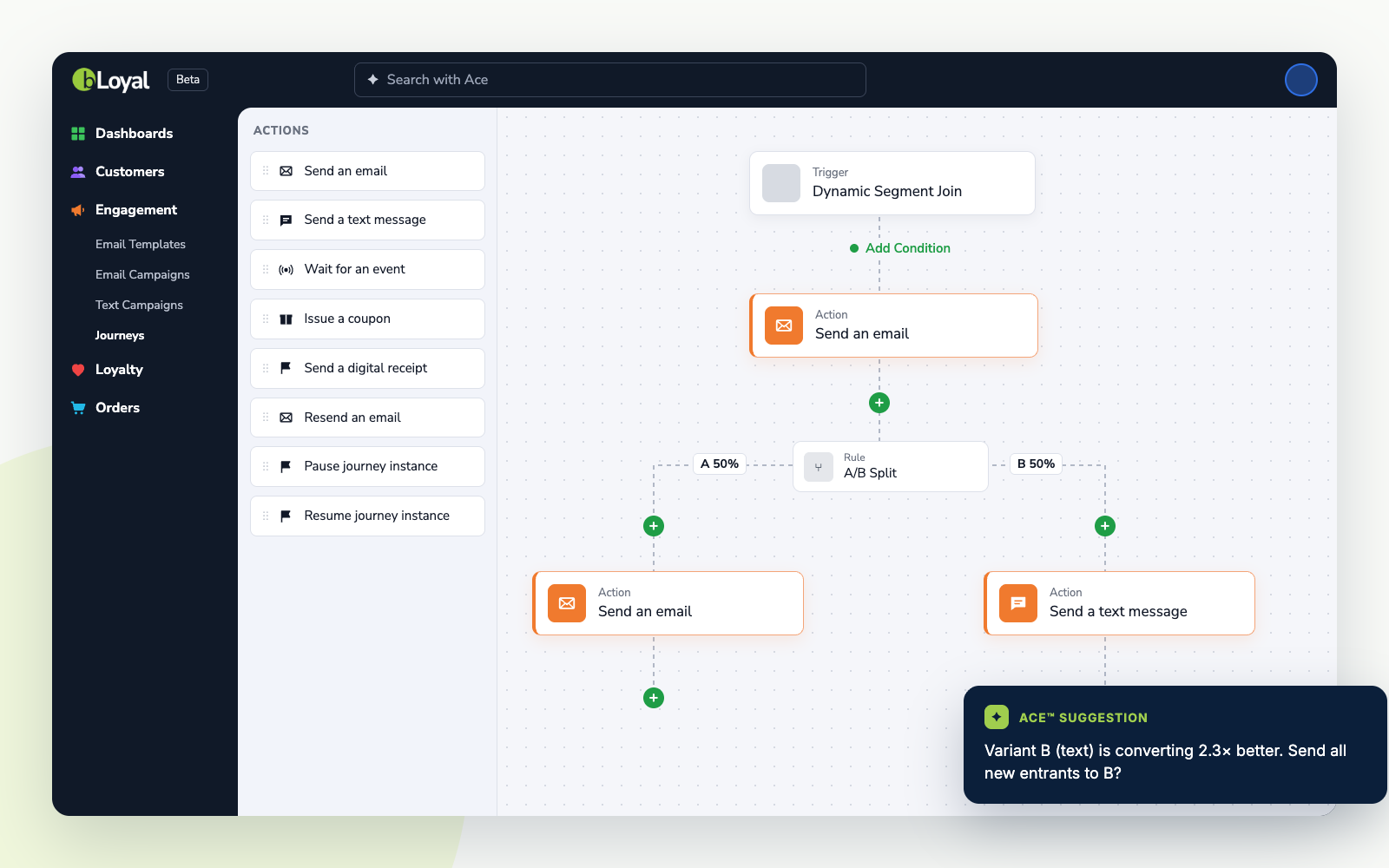Select the Dynamic Segment Join trigger node

(x=892, y=183)
